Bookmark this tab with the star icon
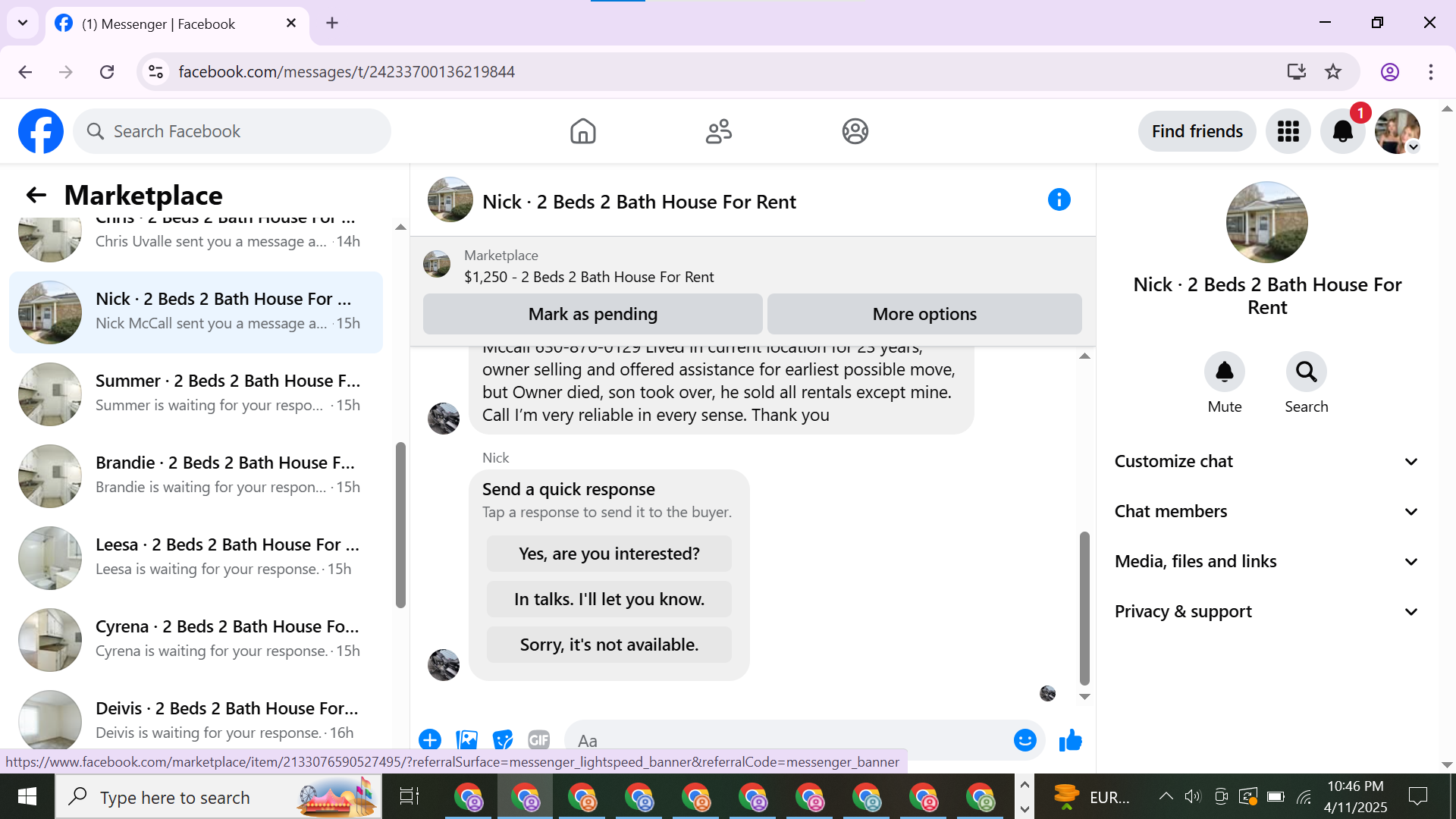The height and width of the screenshot is (819, 1456). tap(1332, 72)
